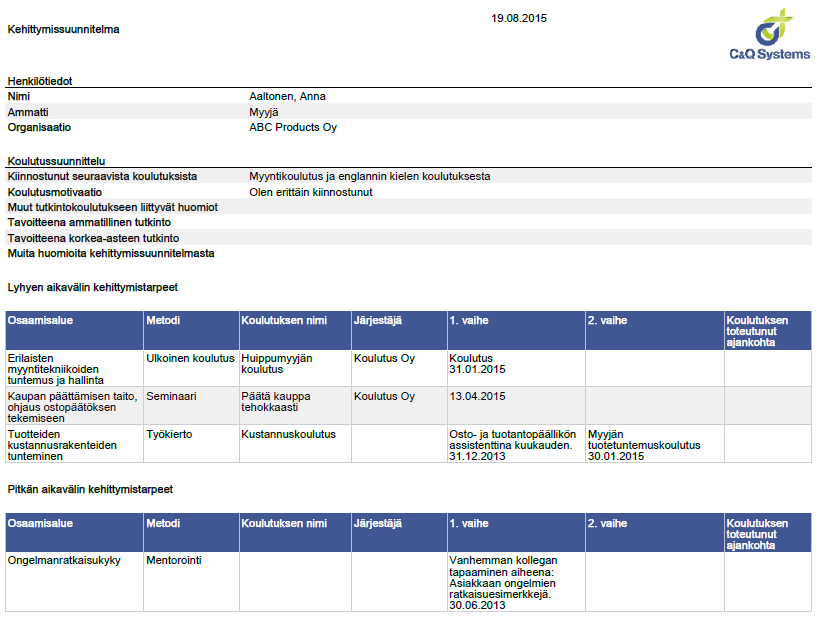Viewport: 816px width, 618px height.
Task: Select the Ammatti value Myyjä
Action: 264,112
